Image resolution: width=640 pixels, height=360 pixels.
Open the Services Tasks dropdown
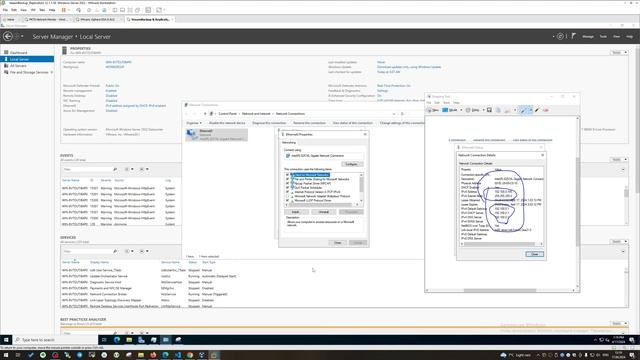click(x=619, y=242)
